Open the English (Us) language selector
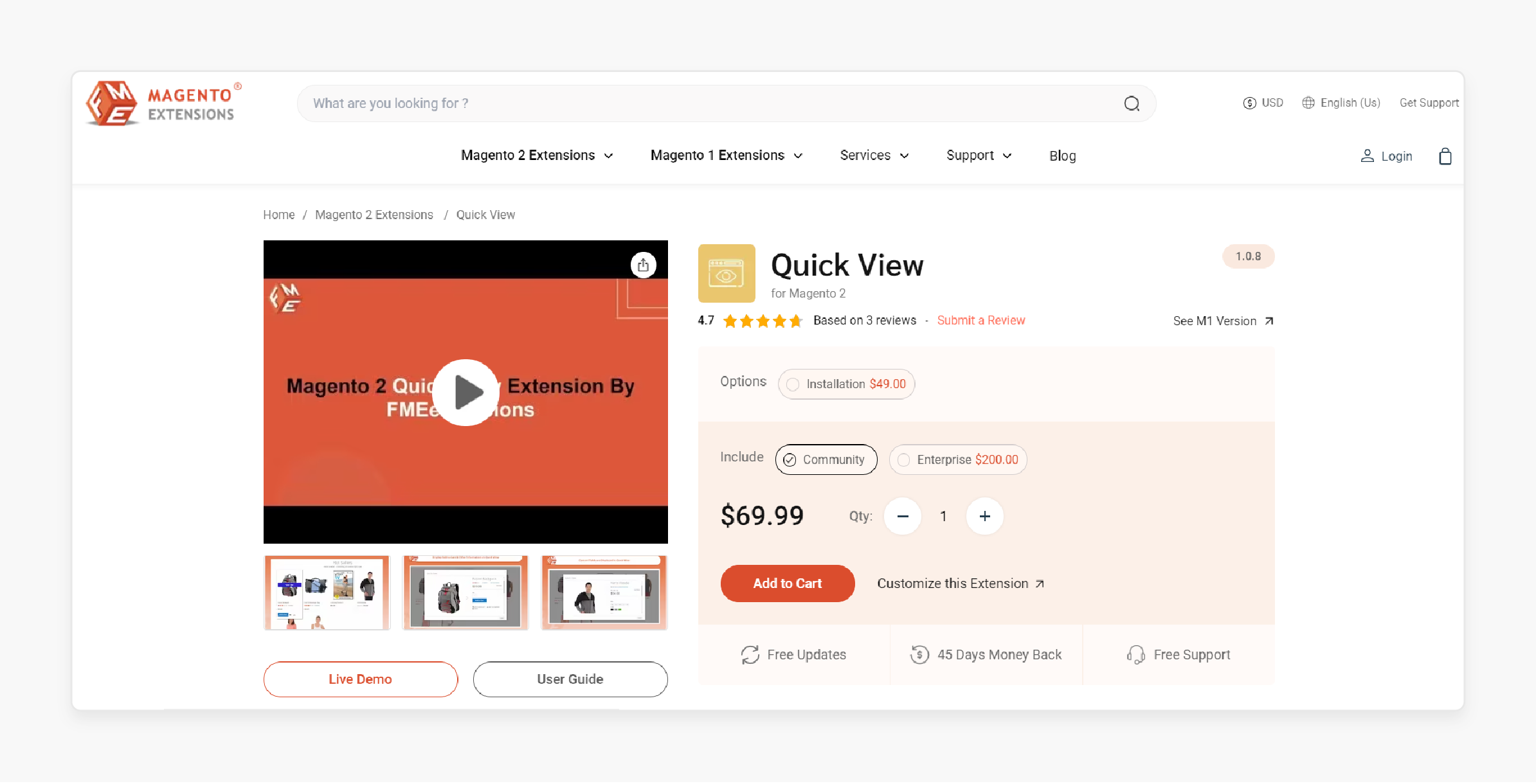1536x784 pixels. 1341,103
